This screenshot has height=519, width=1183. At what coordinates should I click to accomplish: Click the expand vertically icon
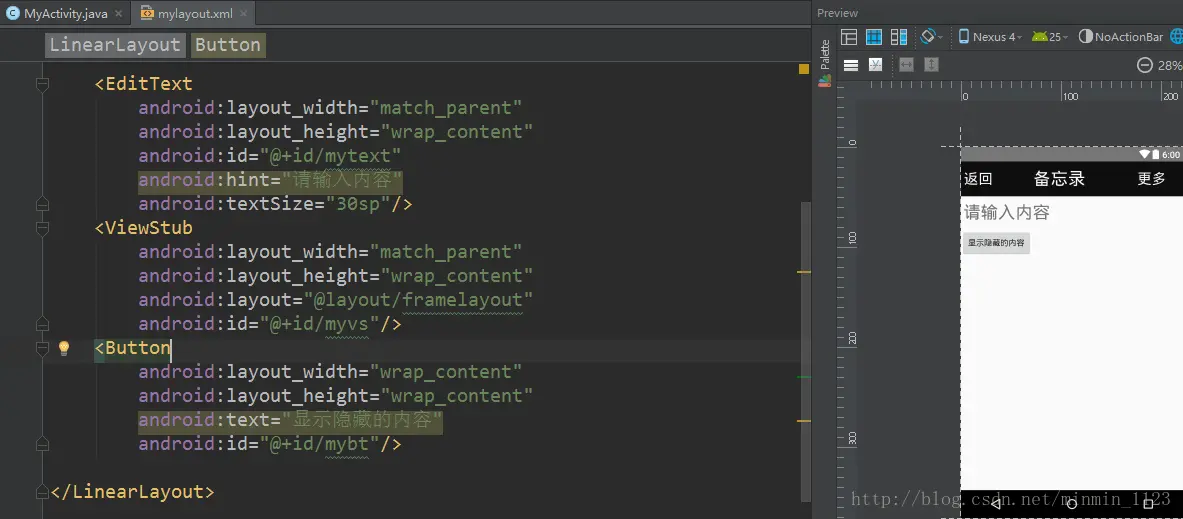(932, 65)
